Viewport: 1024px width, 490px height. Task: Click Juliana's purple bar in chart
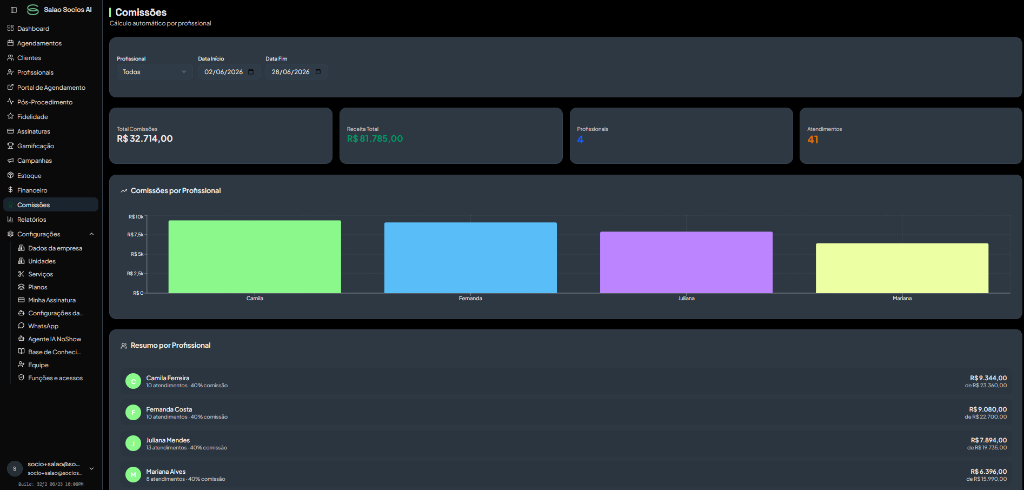[686, 263]
